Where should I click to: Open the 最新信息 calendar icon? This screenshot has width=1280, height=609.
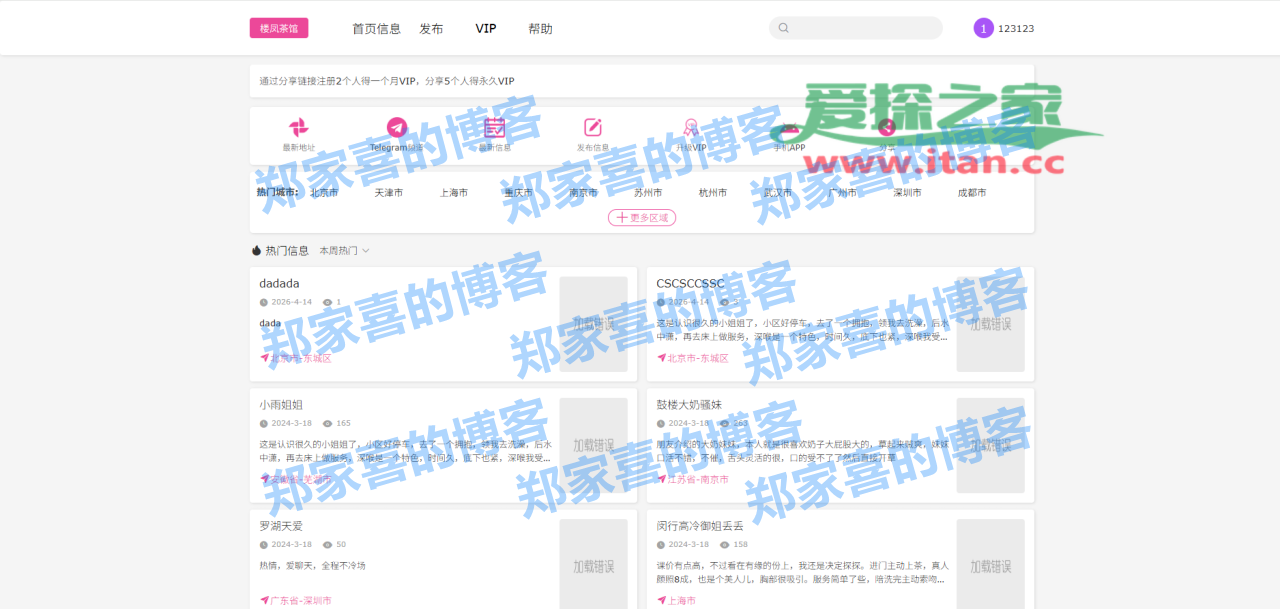495,127
